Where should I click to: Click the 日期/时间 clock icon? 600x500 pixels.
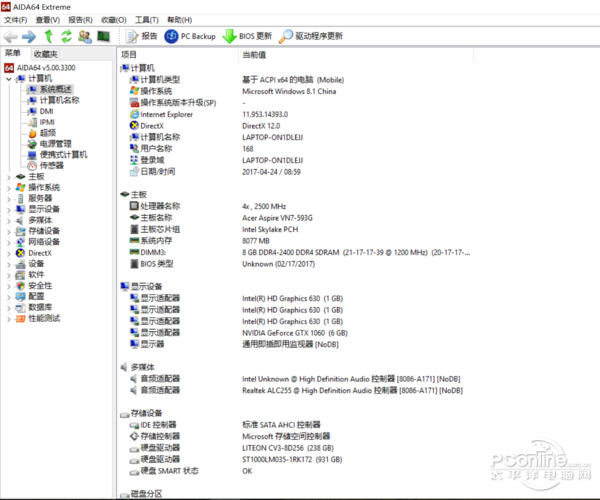[x=134, y=171]
